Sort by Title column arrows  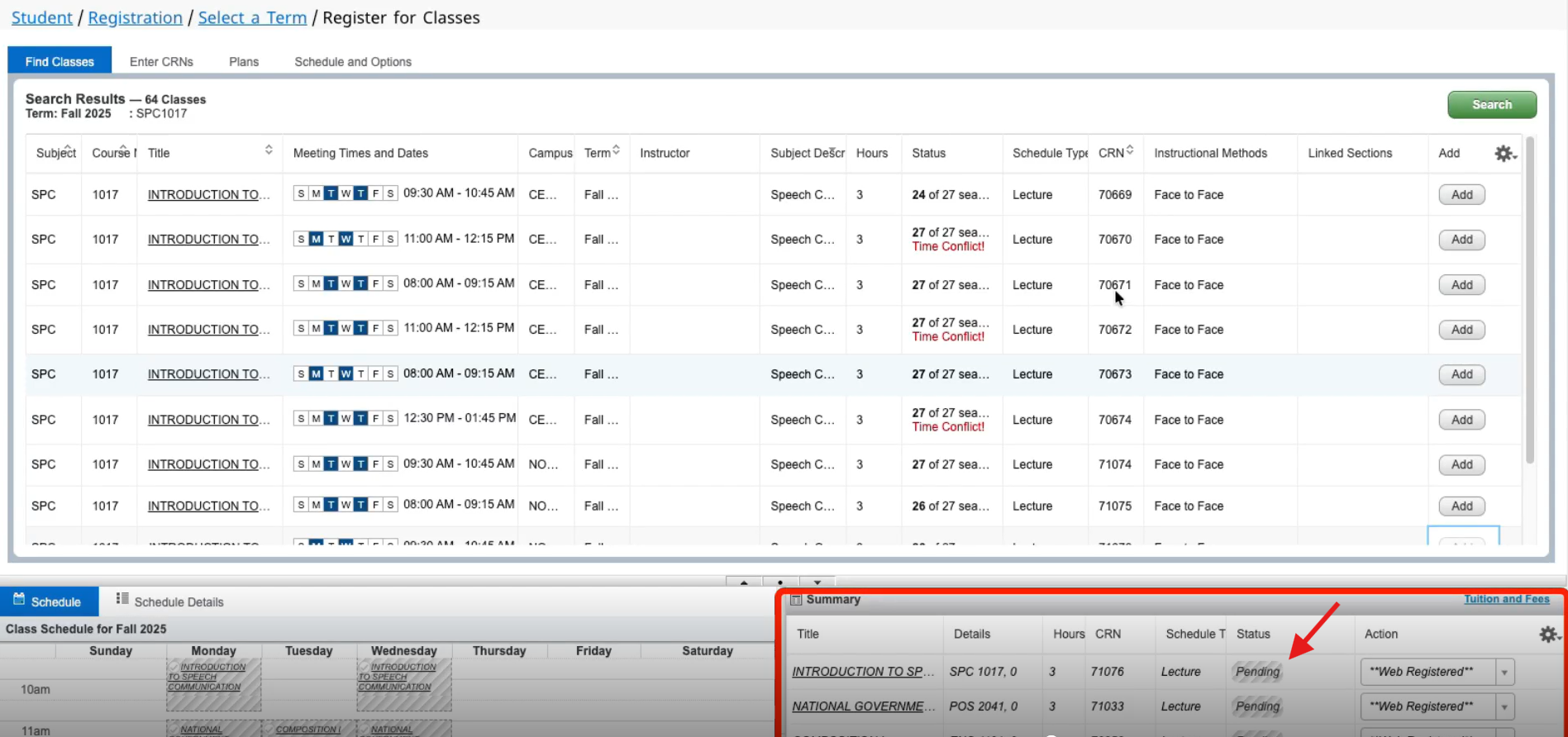(269, 150)
